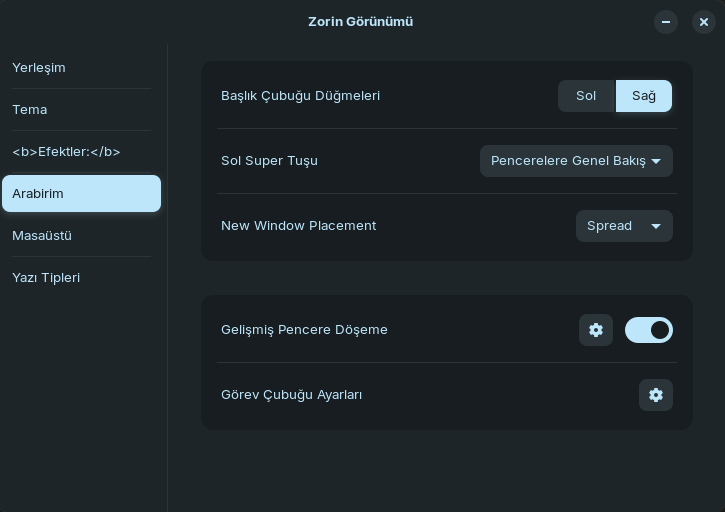The height and width of the screenshot is (512, 725).
Task: Open Sol Super Tuşu dropdown
Action: (x=576, y=161)
